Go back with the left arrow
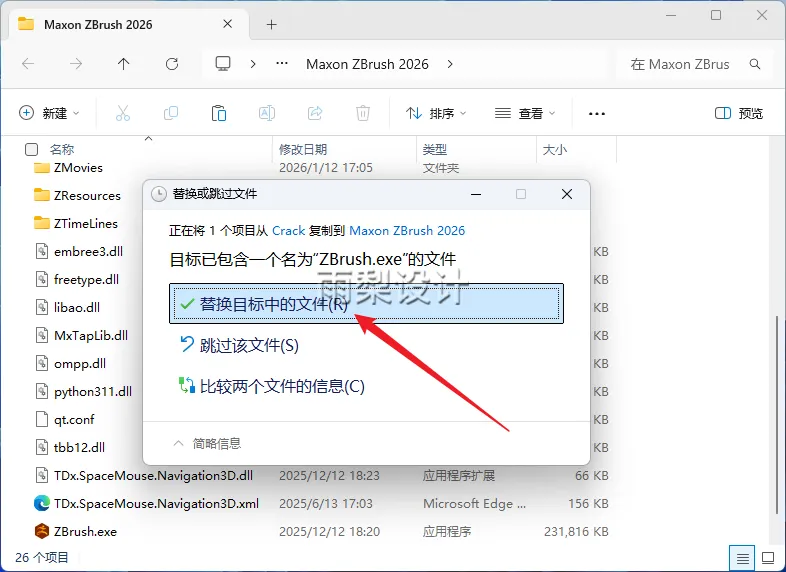Screen dimensions: 786x572 pos(28,64)
